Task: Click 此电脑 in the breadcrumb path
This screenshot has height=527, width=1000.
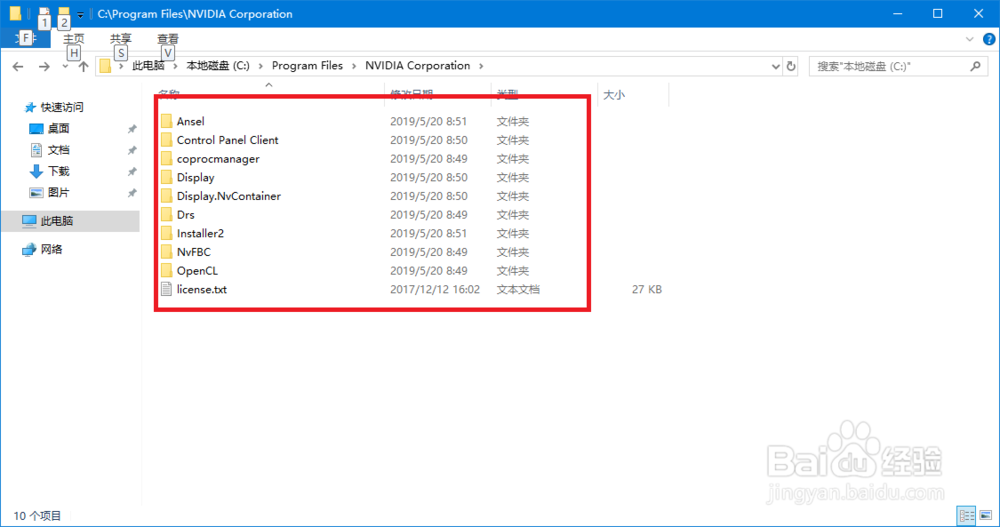Action: (x=148, y=66)
